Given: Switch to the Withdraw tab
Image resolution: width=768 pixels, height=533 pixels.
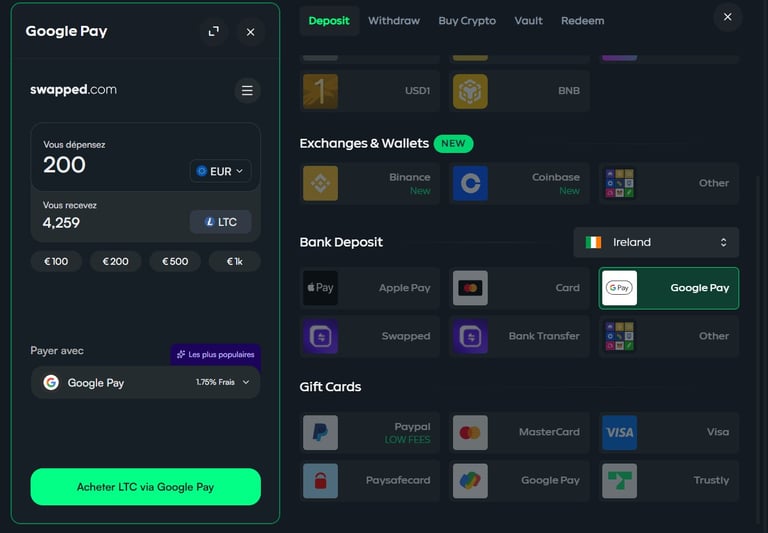Looking at the screenshot, I should click(394, 21).
